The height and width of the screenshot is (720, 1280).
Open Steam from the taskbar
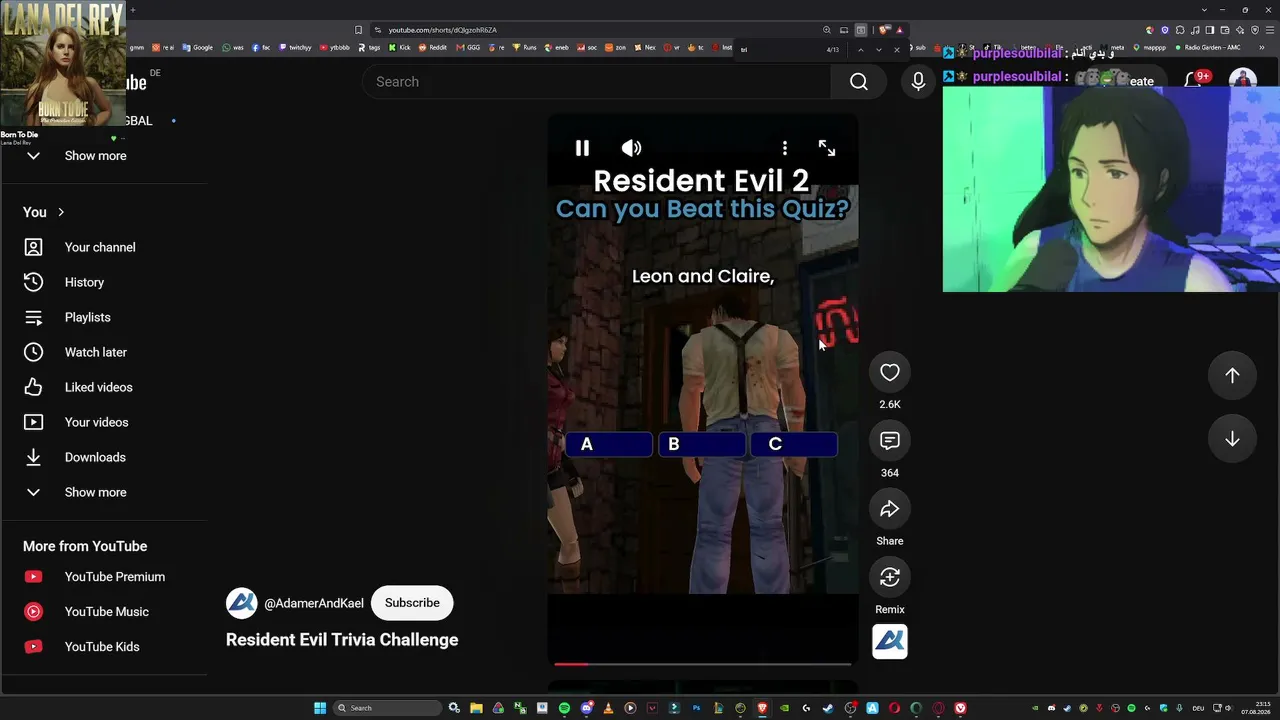828,708
